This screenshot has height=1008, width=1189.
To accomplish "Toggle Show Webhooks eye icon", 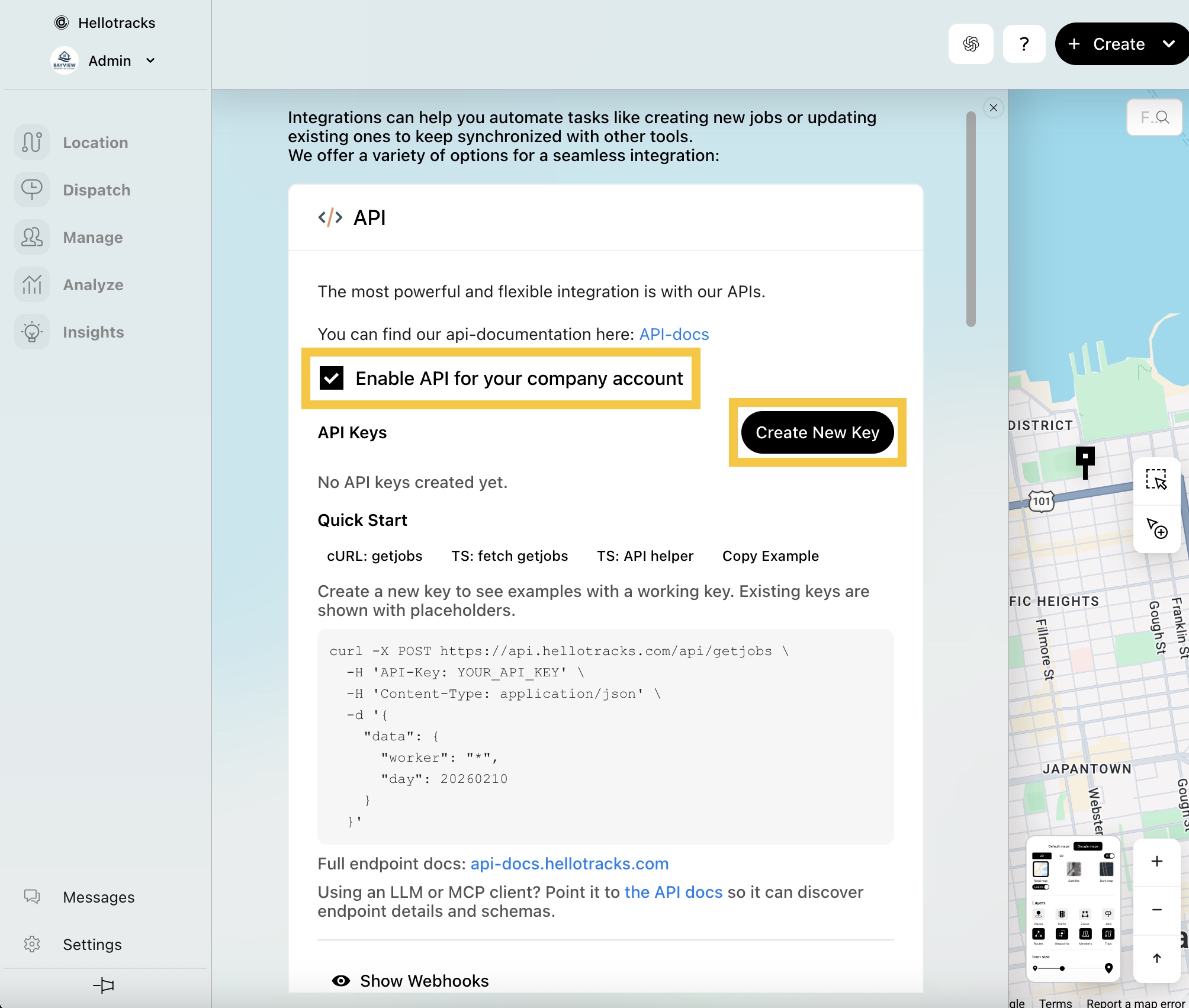I will (341, 981).
